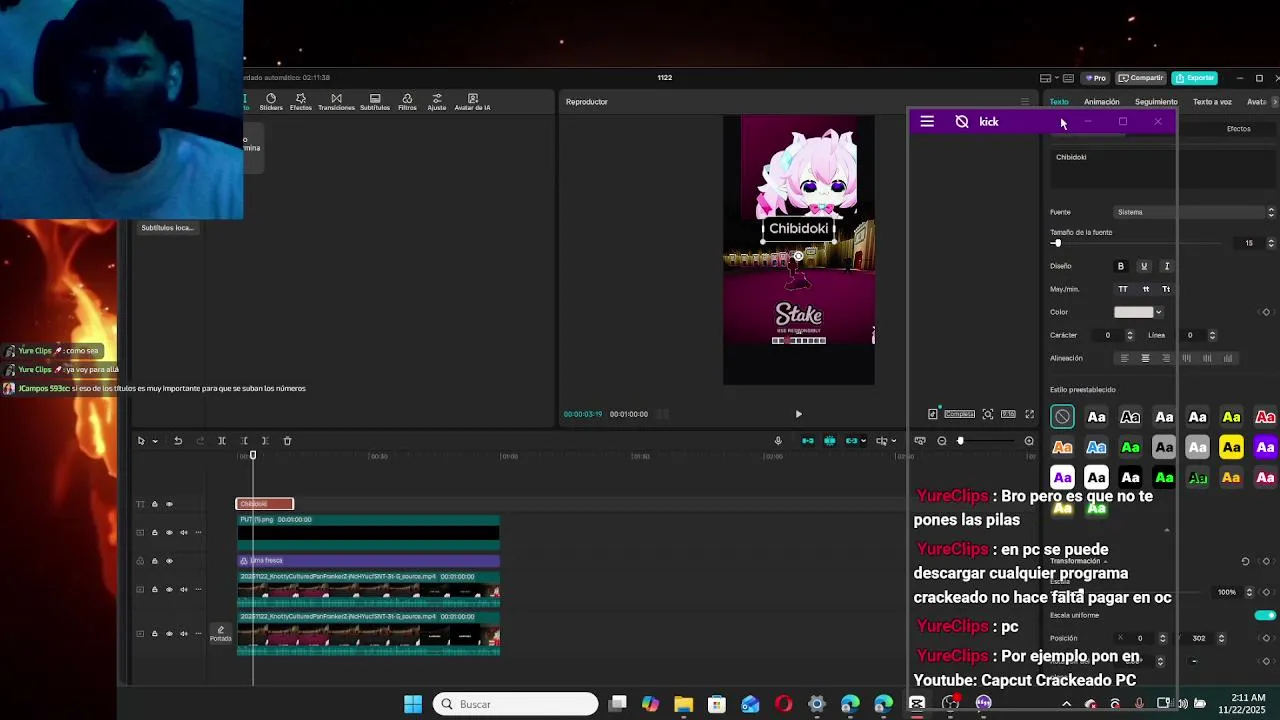Switch to the Seguimiento tab

[1156, 102]
